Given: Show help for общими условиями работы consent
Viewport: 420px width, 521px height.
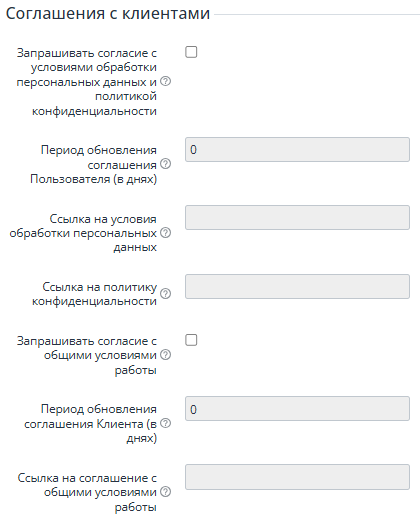Looking at the screenshot, I should (166, 355).
